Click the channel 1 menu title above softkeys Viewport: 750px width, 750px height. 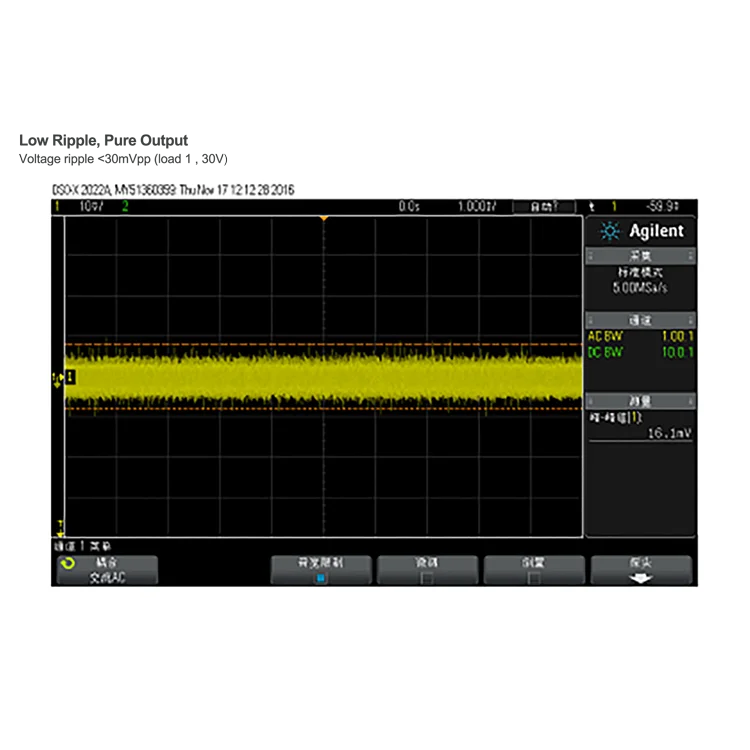82,546
